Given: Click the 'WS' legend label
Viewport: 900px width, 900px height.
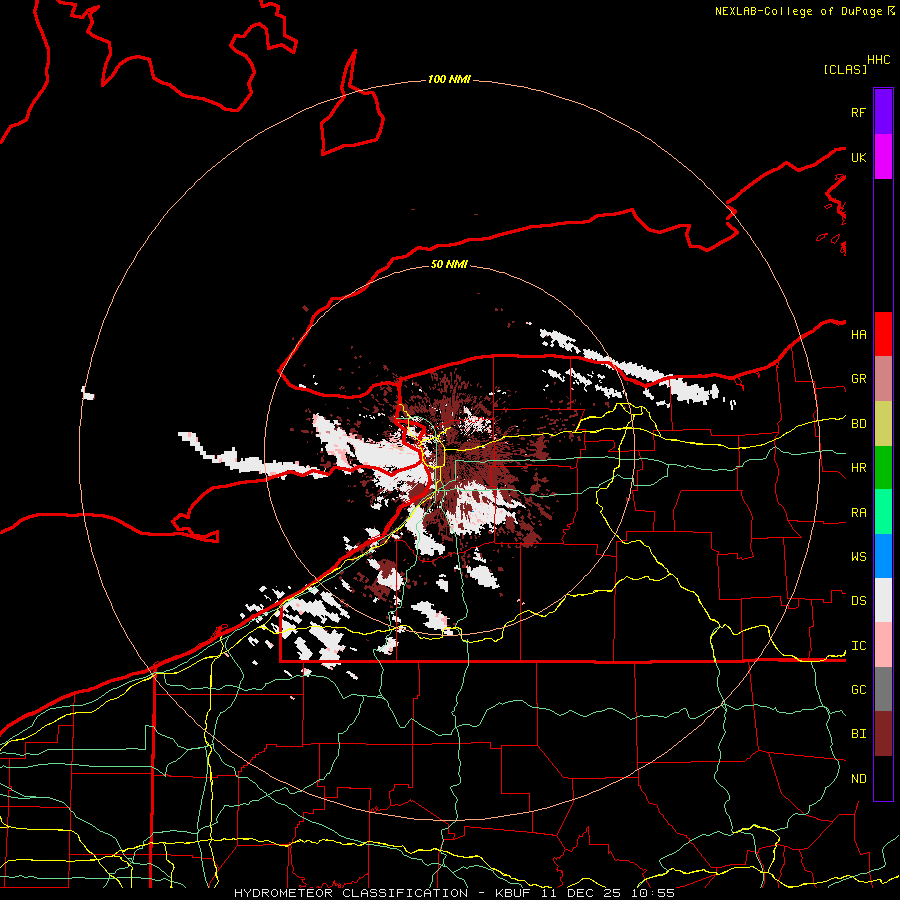Looking at the screenshot, I should pyautogui.click(x=858, y=557).
